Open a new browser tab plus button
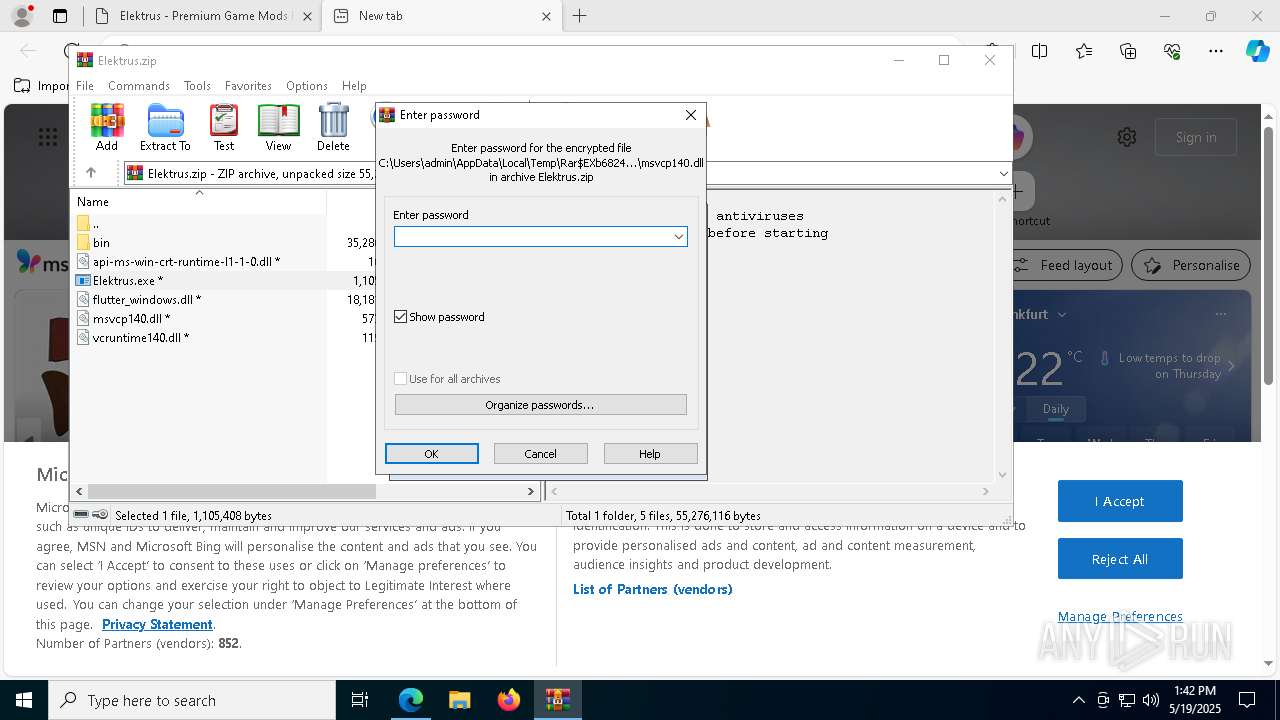Viewport: 1280px width, 720px height. 580,16
